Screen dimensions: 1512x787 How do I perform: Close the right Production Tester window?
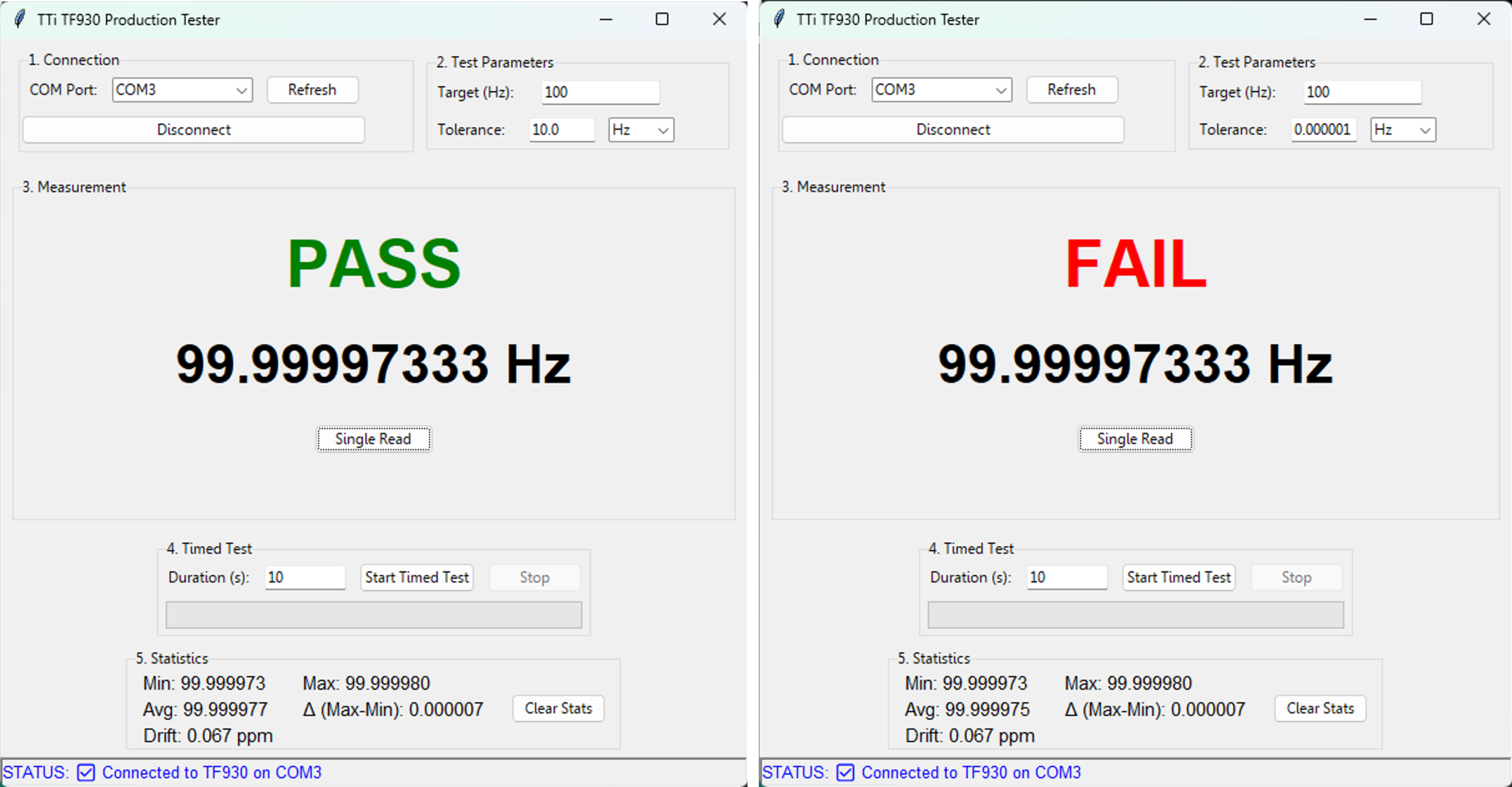(1483, 19)
